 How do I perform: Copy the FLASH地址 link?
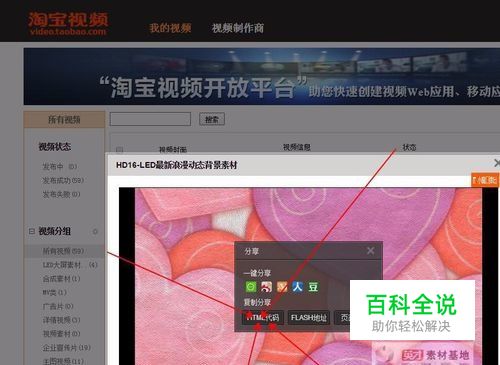pyautogui.click(x=309, y=318)
